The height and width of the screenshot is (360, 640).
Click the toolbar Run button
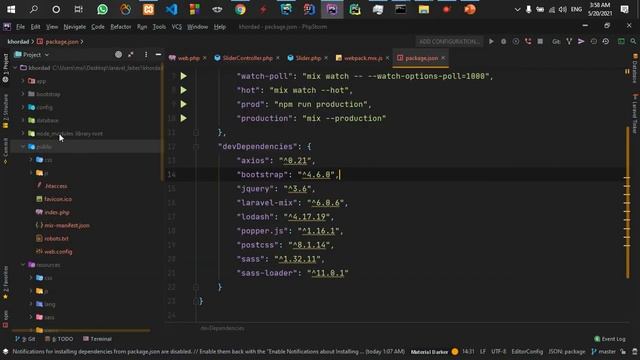[x=491, y=42]
